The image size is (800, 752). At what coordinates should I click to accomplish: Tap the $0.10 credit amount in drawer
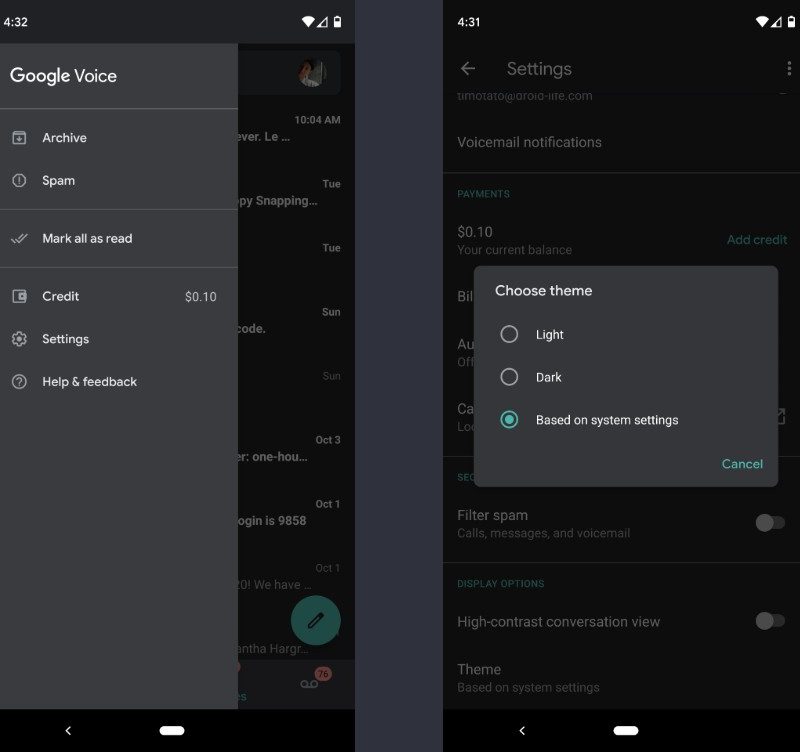pyautogui.click(x=201, y=297)
